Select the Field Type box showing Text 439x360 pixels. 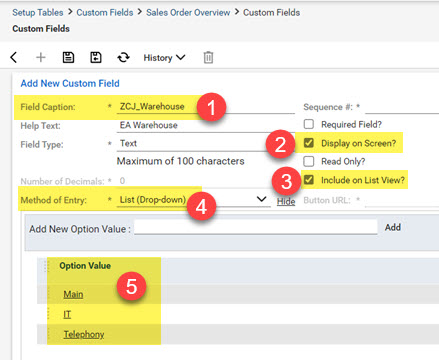[x=205, y=144]
